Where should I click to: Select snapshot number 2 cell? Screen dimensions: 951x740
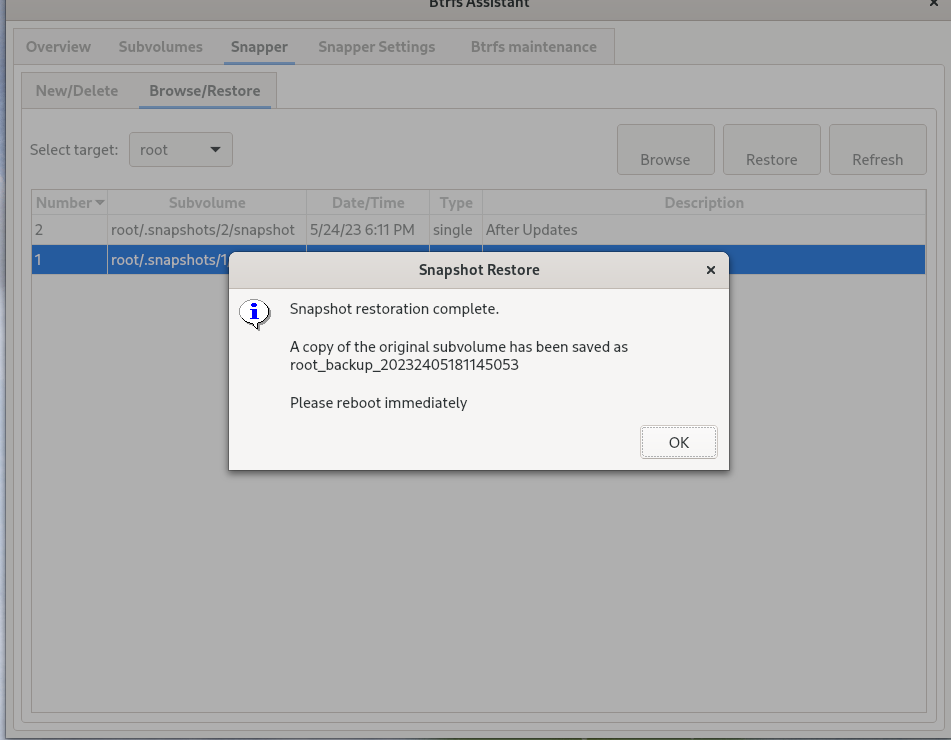[70, 230]
